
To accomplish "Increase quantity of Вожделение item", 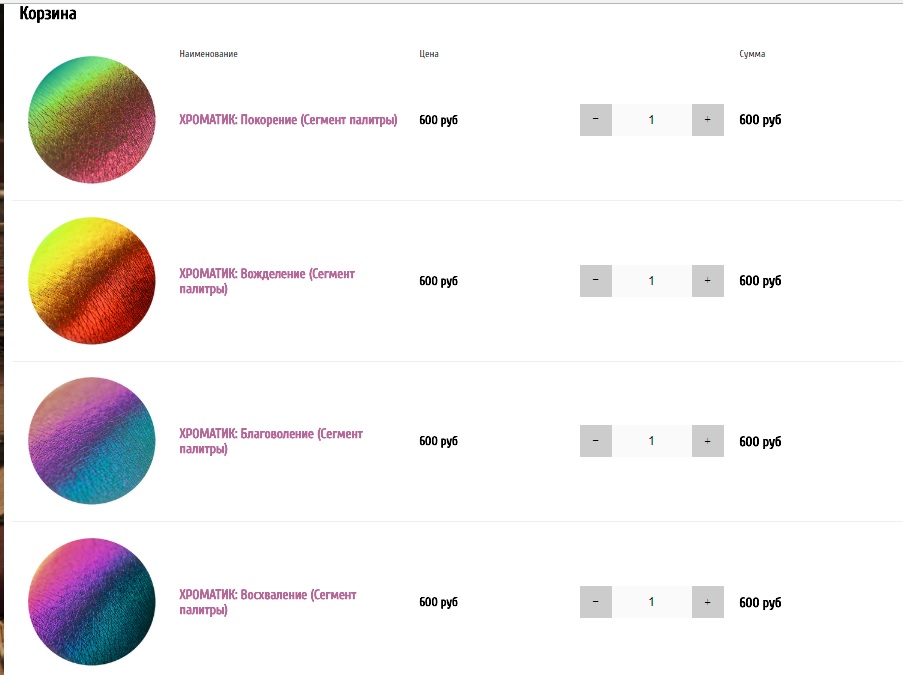I will pos(708,281).
